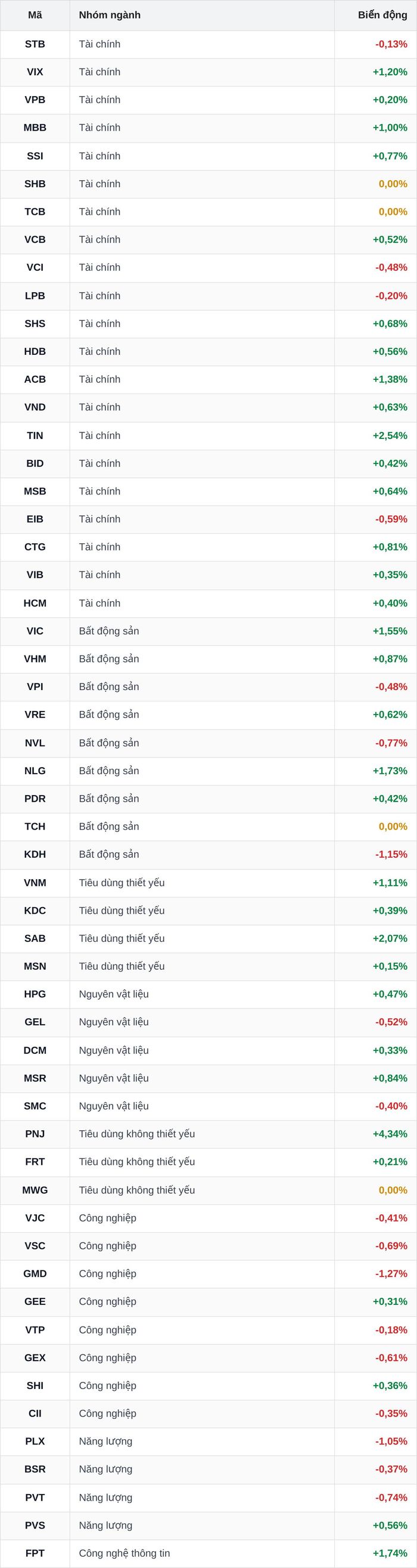Select the SAB ticker code

tap(35, 939)
